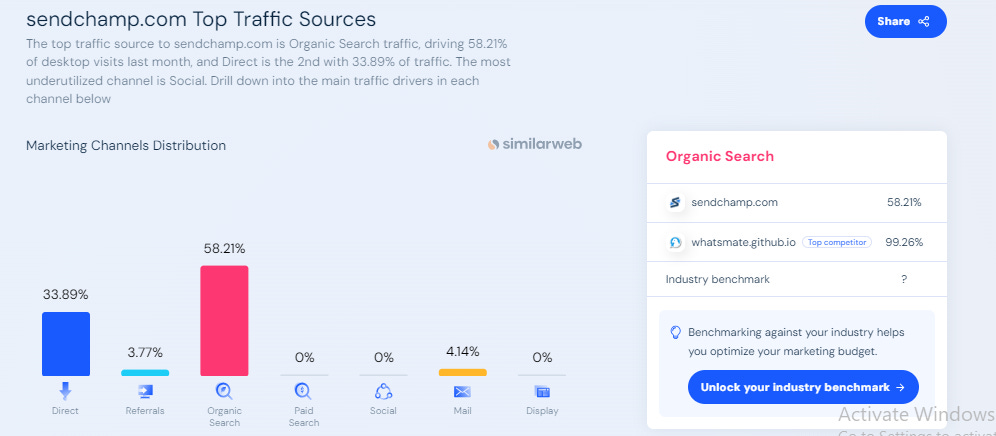Click the Industry benchmark row label

718,280
